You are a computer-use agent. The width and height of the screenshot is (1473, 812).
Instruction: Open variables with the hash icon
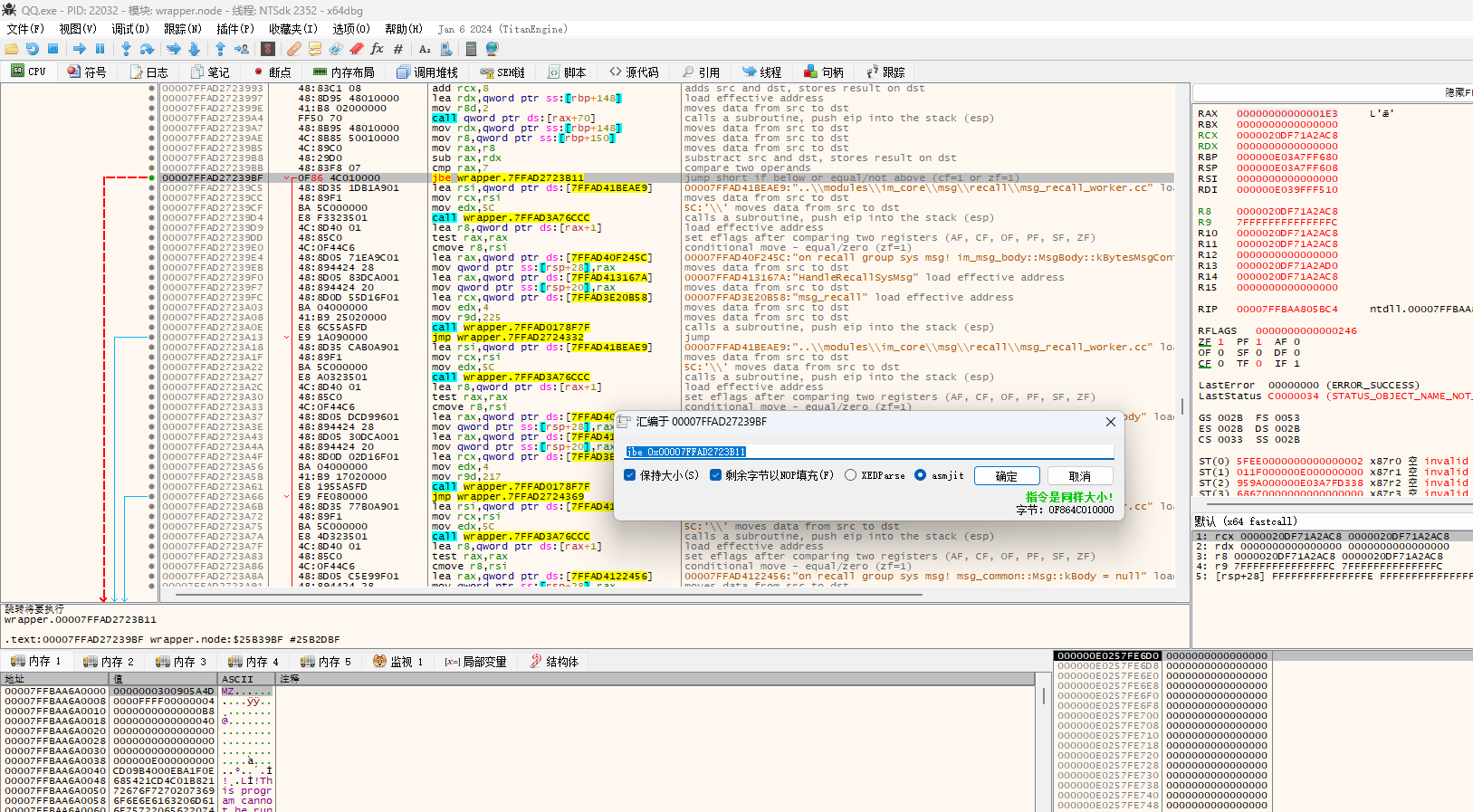tap(398, 49)
